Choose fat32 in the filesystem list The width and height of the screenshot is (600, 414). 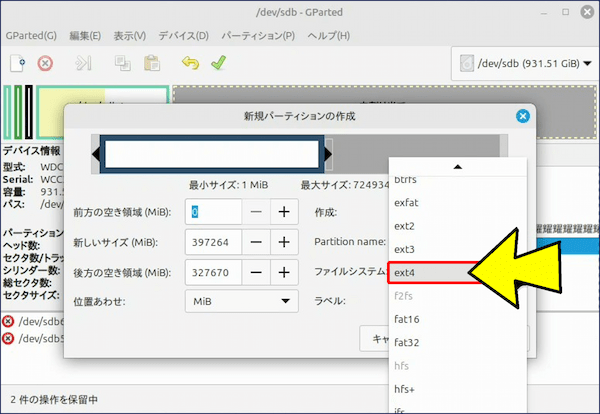[407, 341]
